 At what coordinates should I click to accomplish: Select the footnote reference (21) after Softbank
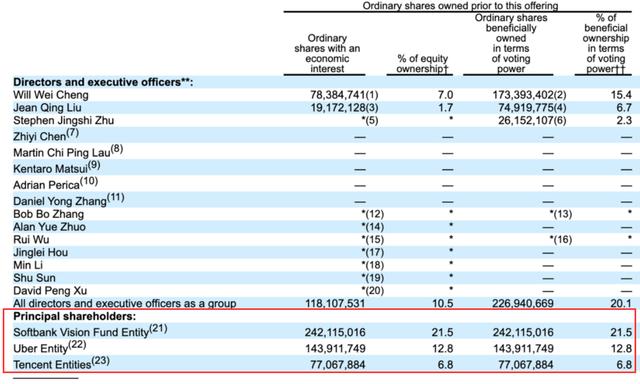tap(158, 329)
